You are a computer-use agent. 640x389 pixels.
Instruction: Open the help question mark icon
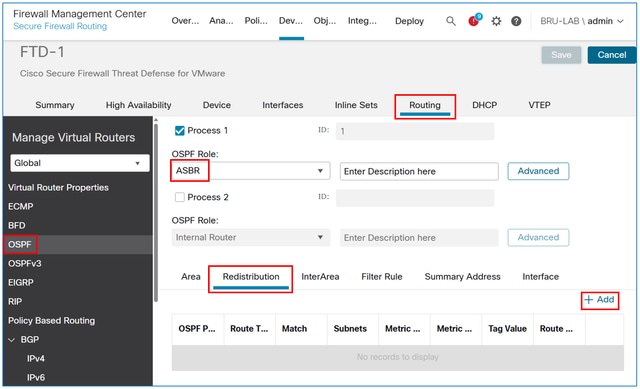pos(516,21)
